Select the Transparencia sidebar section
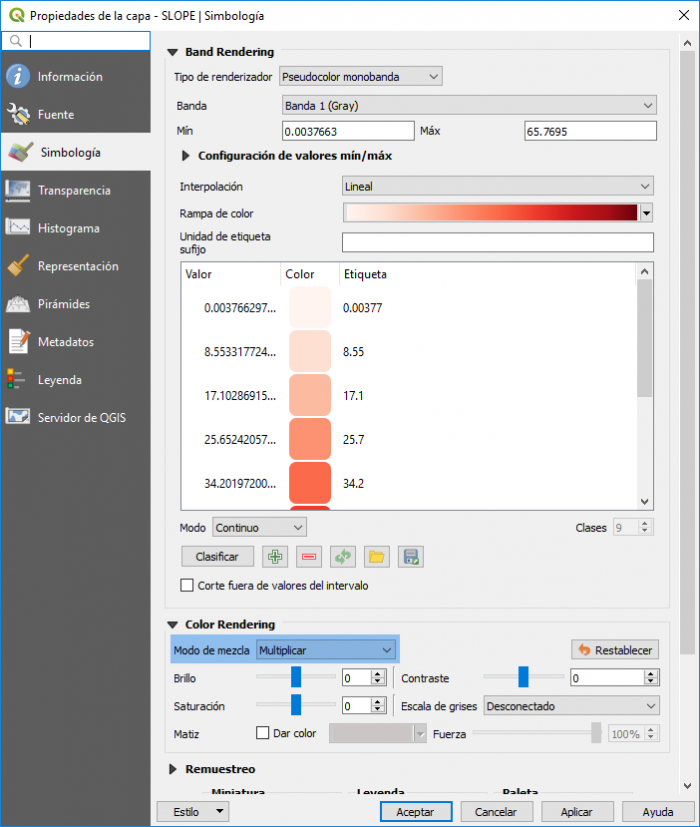This screenshot has width=700, height=827. [x=75, y=190]
